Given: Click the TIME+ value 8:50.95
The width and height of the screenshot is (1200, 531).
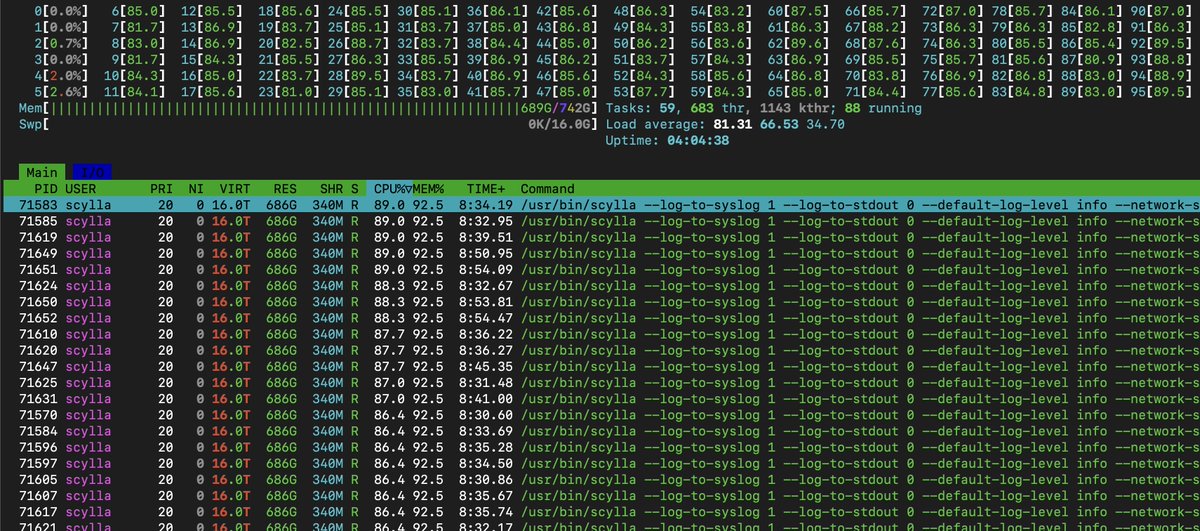Looking at the screenshot, I should (486, 253).
